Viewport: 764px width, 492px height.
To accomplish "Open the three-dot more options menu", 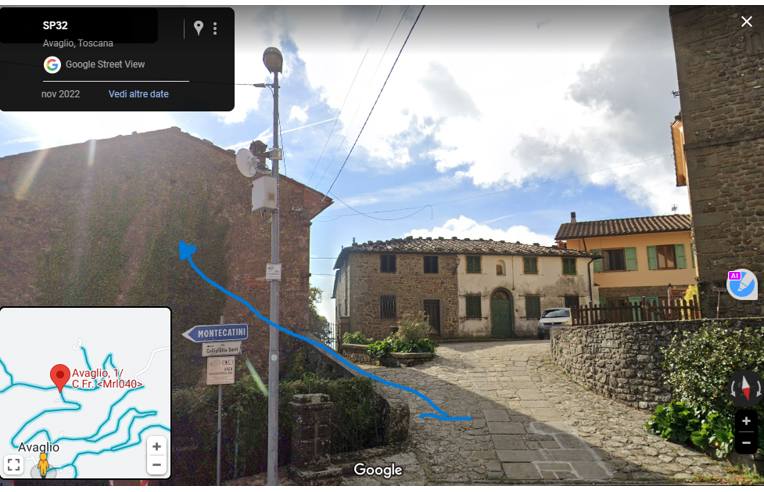I will click(215, 28).
